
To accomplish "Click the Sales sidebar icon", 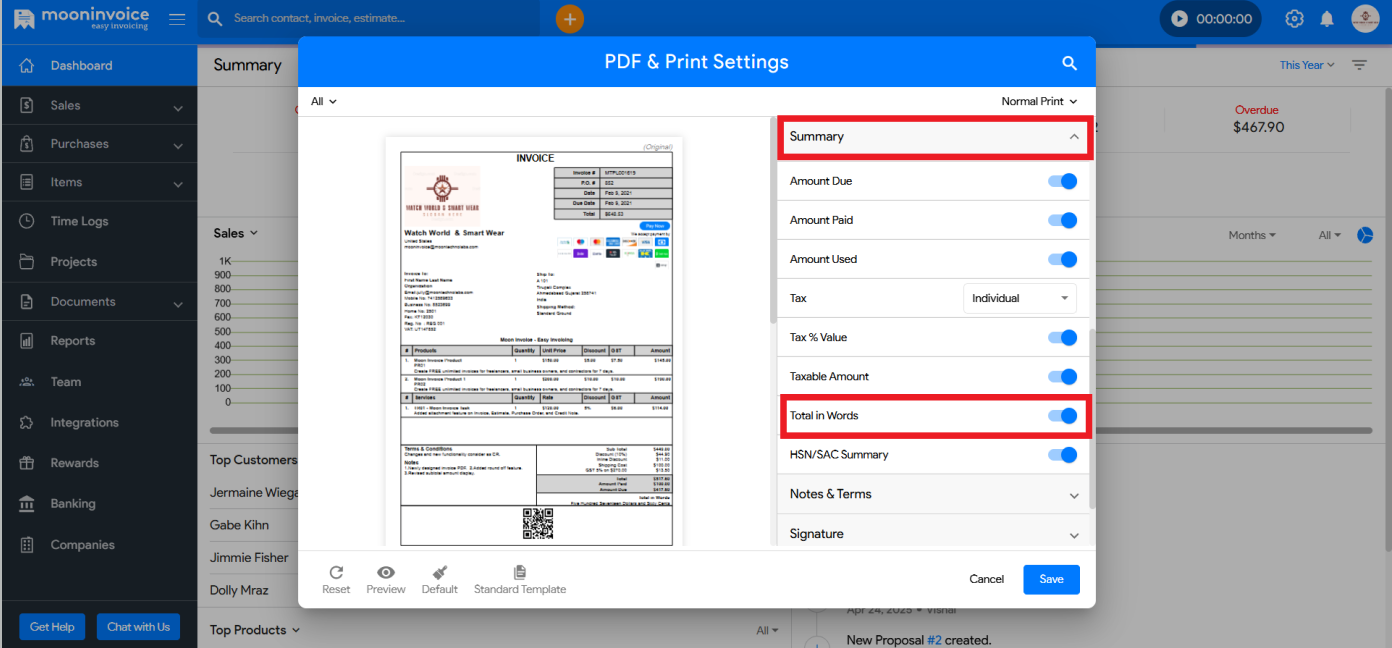I will 27,105.
